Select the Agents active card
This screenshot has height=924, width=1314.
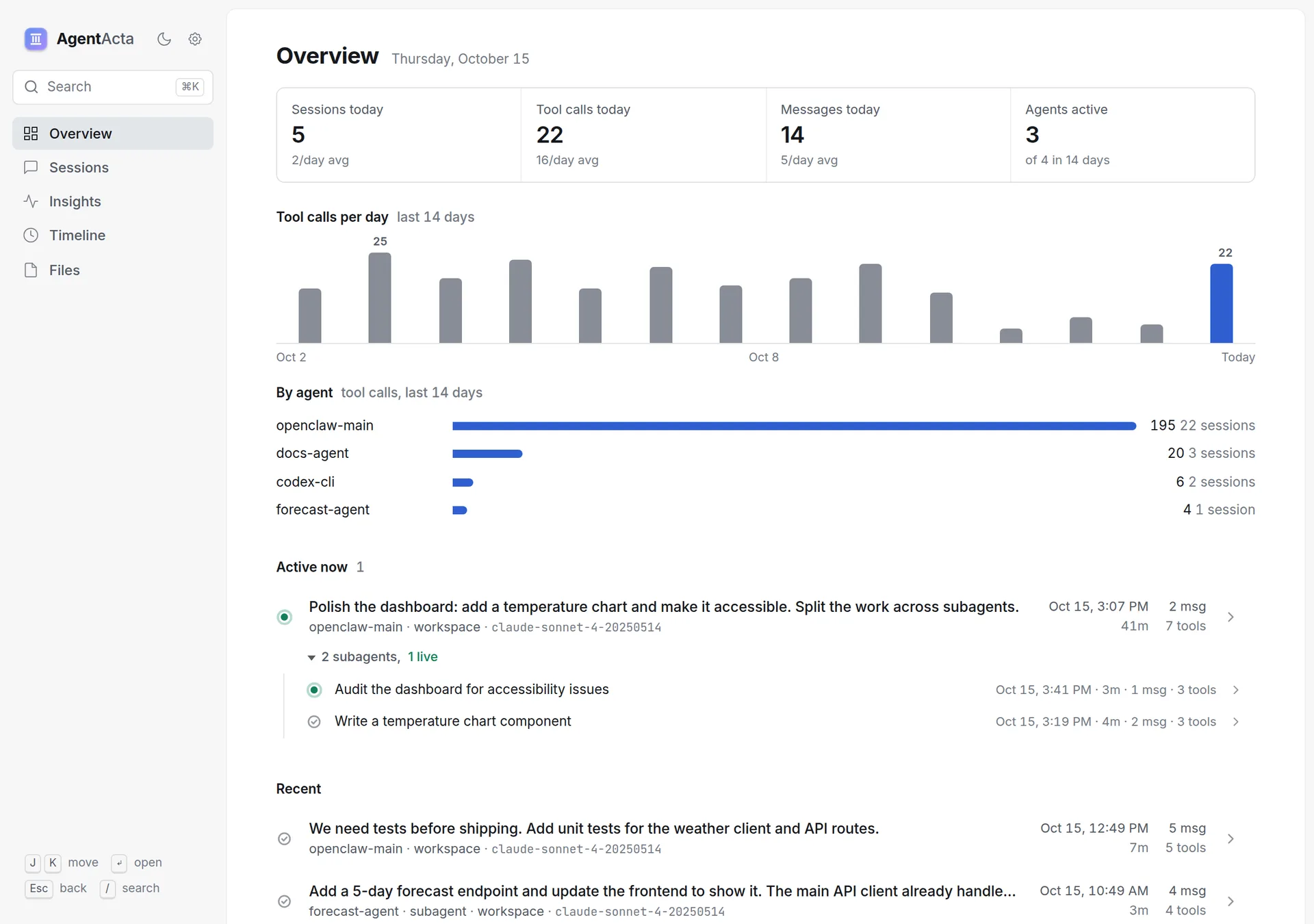tap(1133, 135)
